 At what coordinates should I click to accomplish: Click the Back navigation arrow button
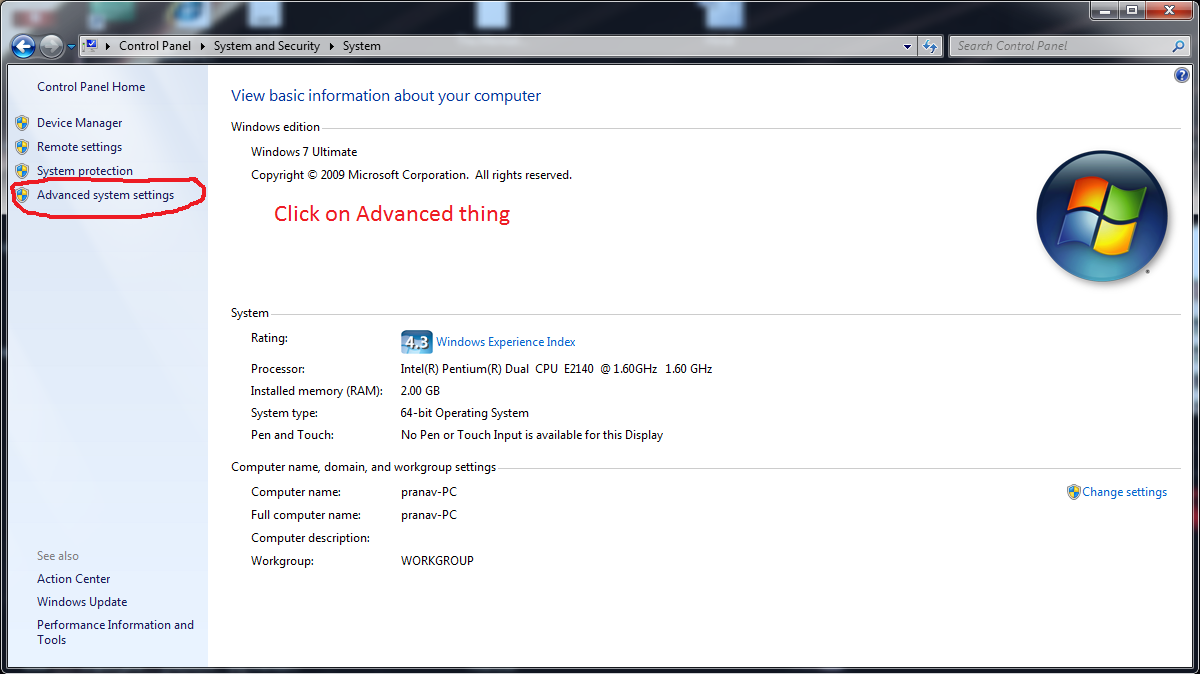[24, 46]
